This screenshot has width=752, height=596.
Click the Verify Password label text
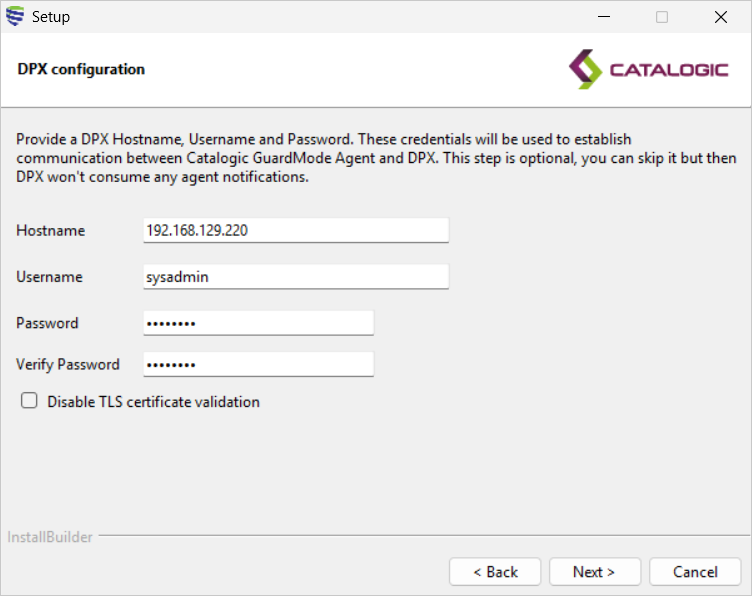tap(67, 364)
